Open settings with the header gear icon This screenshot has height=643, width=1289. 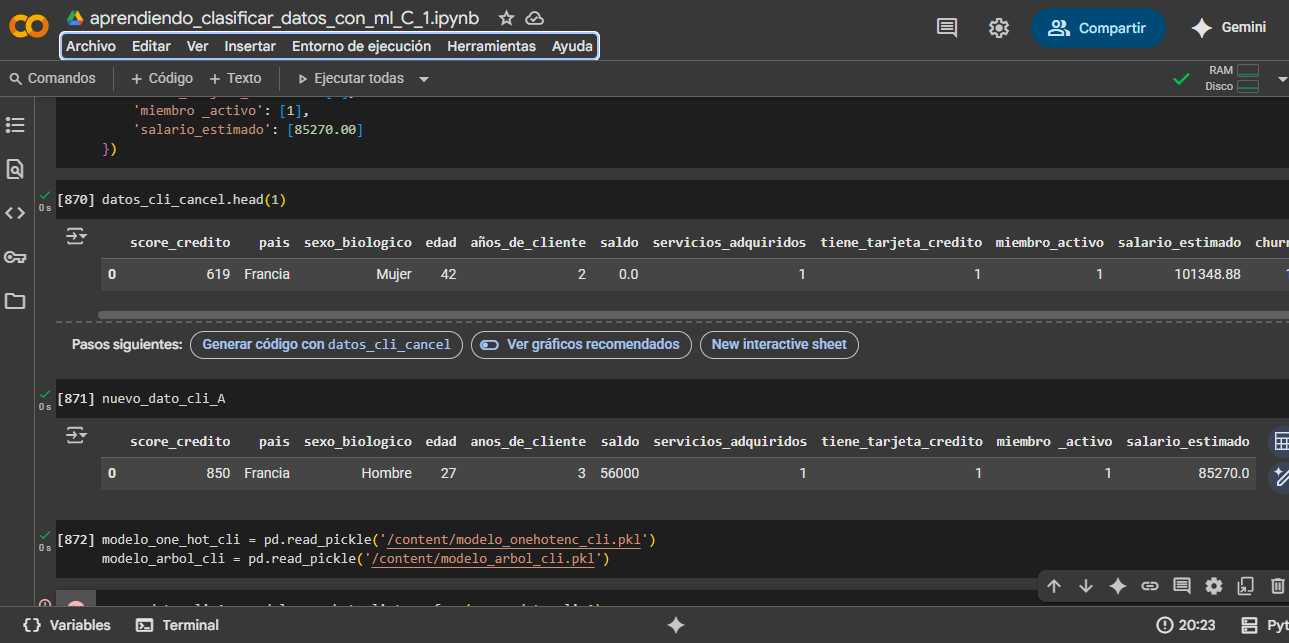click(999, 28)
